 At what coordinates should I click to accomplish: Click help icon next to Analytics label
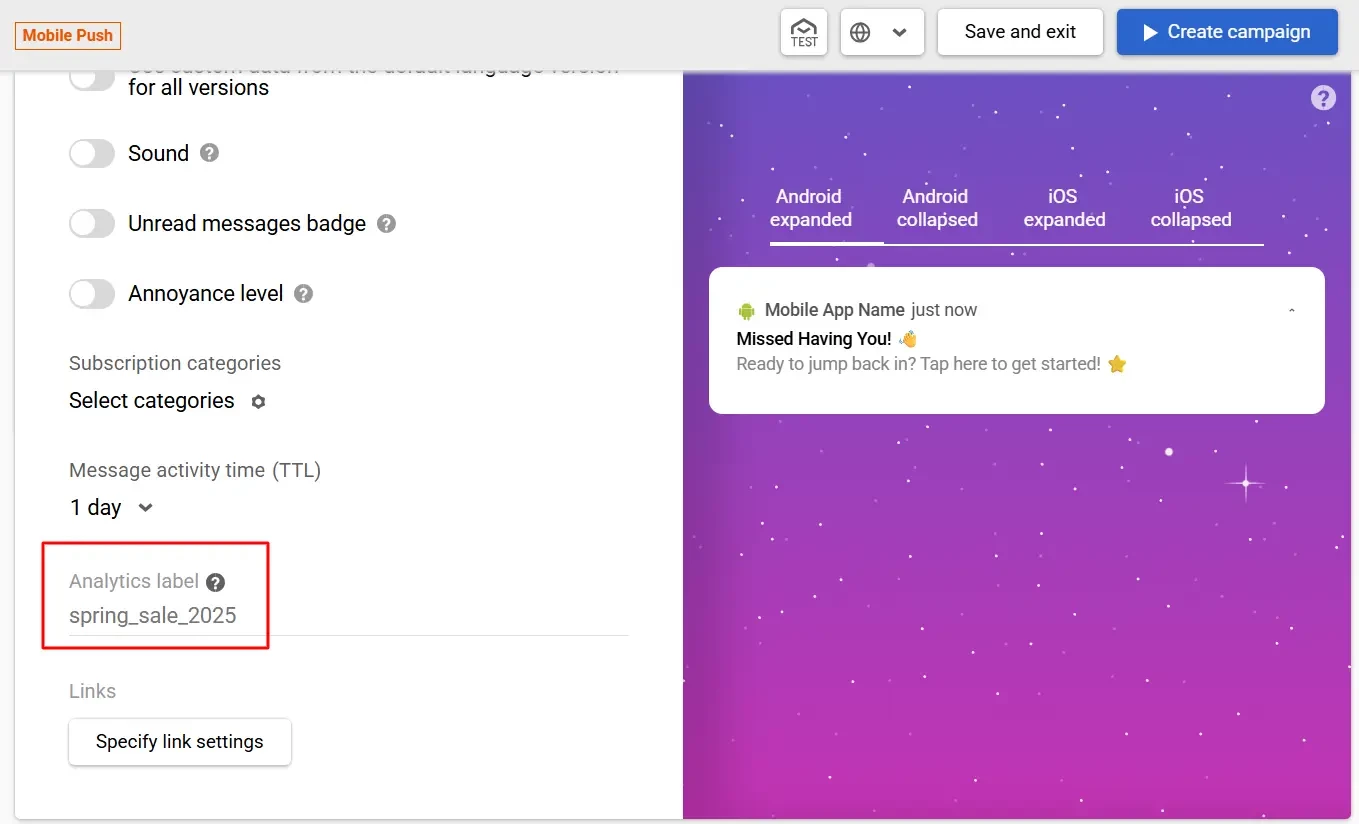[x=215, y=582]
